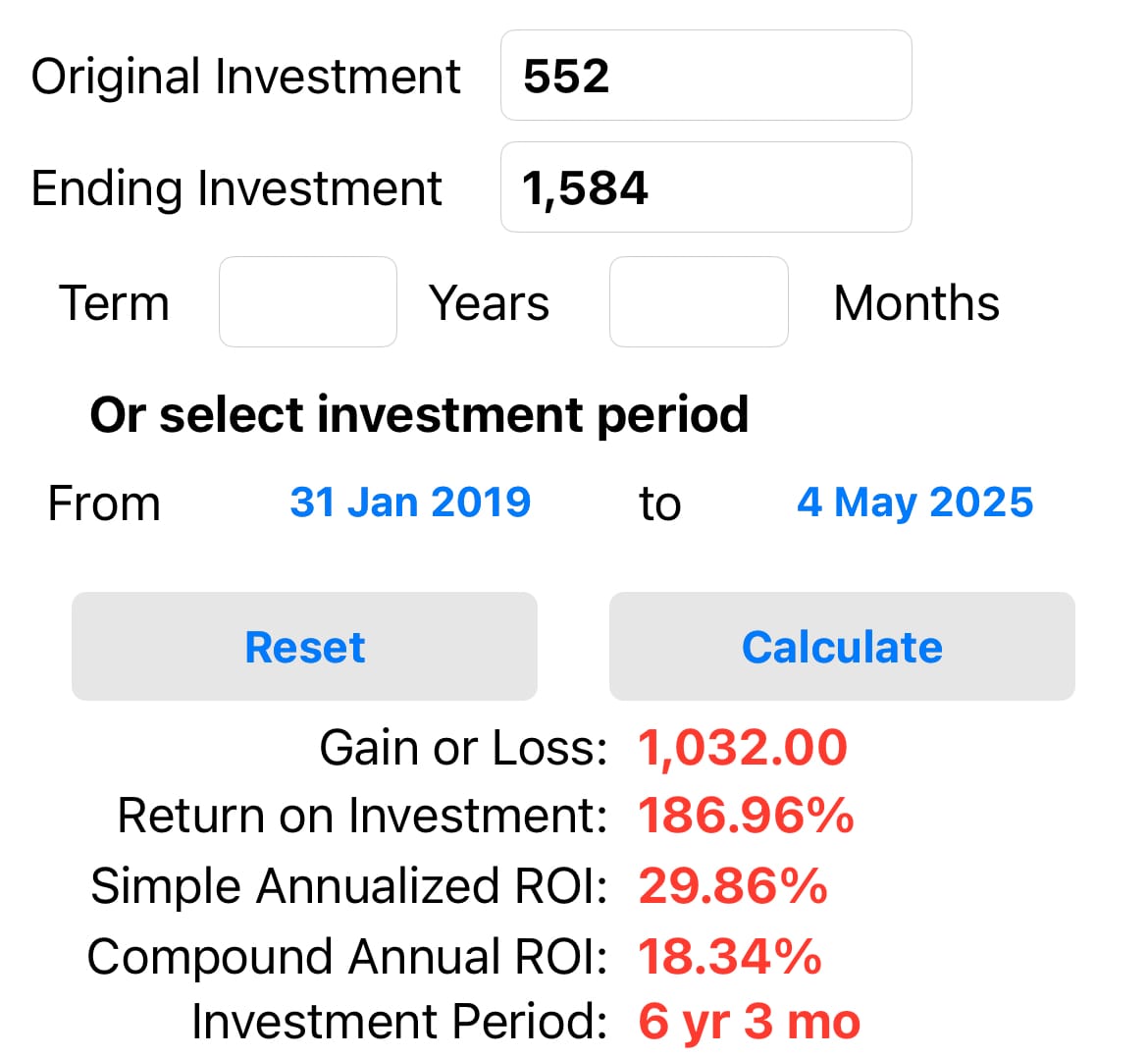The image size is (1148, 1057).
Task: Click the Reset button
Action: (x=304, y=647)
